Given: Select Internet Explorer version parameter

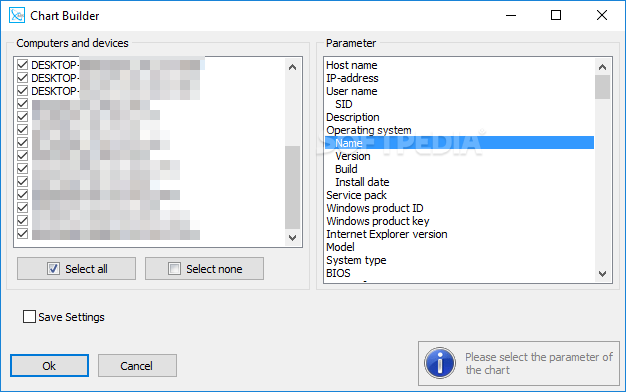Looking at the screenshot, I should tap(459, 234).
